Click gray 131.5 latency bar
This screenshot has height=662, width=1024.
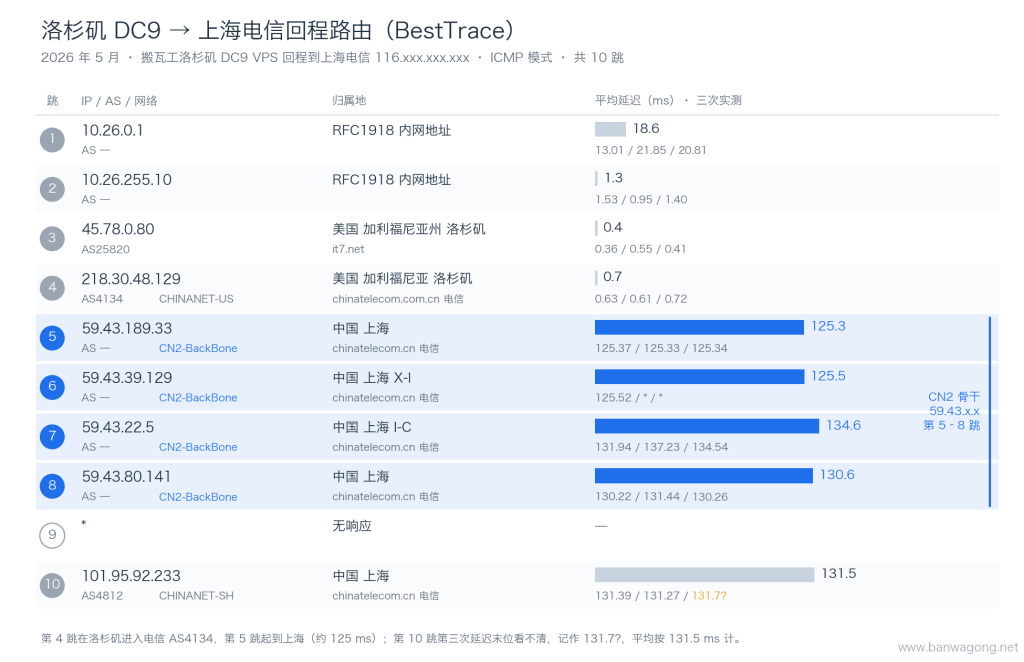point(705,575)
